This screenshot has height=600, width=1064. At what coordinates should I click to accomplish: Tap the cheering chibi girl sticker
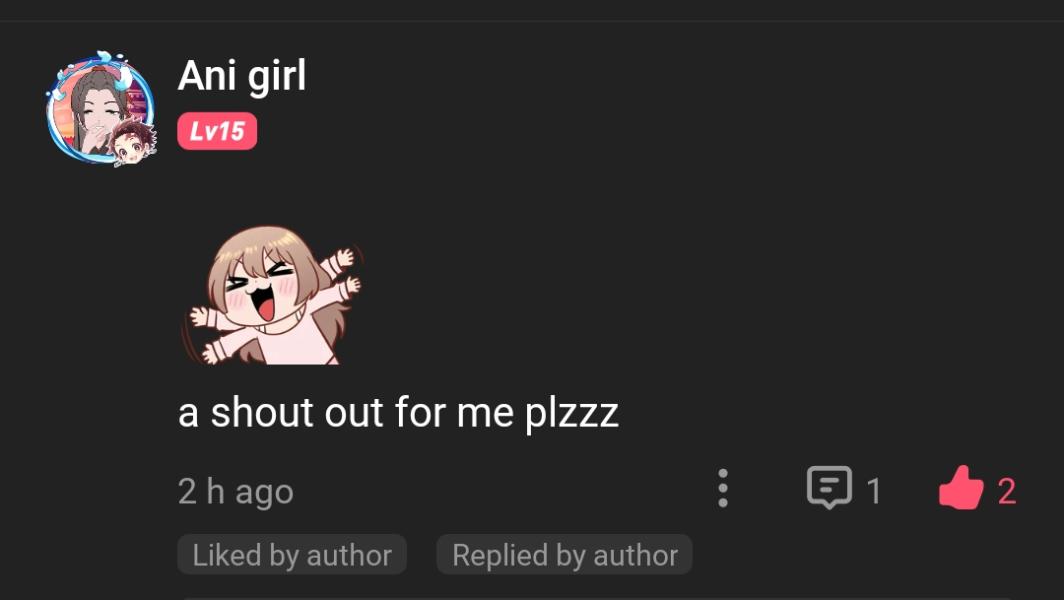pyautogui.click(x=272, y=294)
